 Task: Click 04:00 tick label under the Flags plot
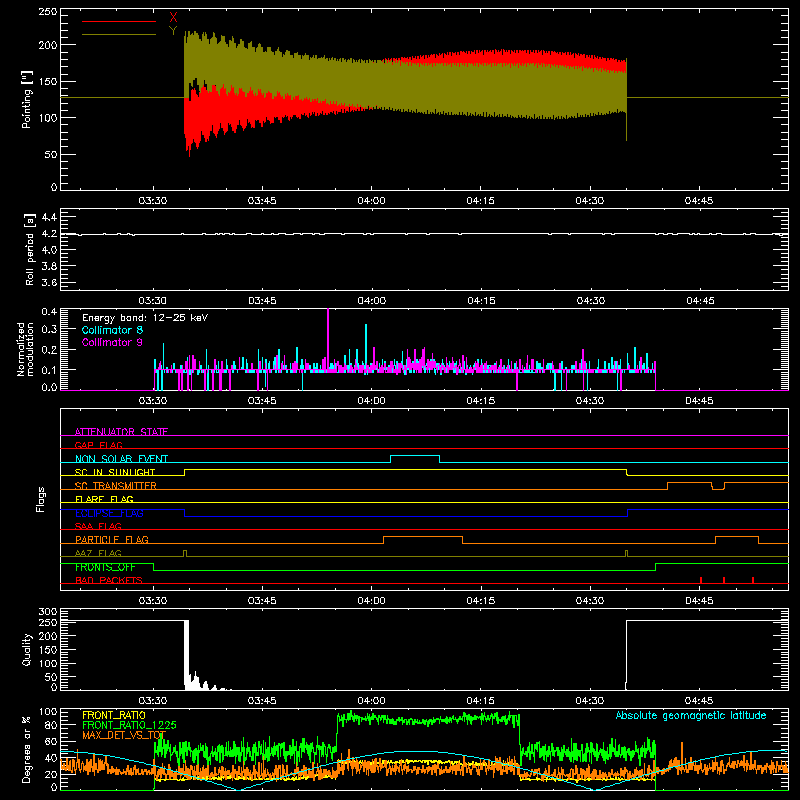[371, 601]
